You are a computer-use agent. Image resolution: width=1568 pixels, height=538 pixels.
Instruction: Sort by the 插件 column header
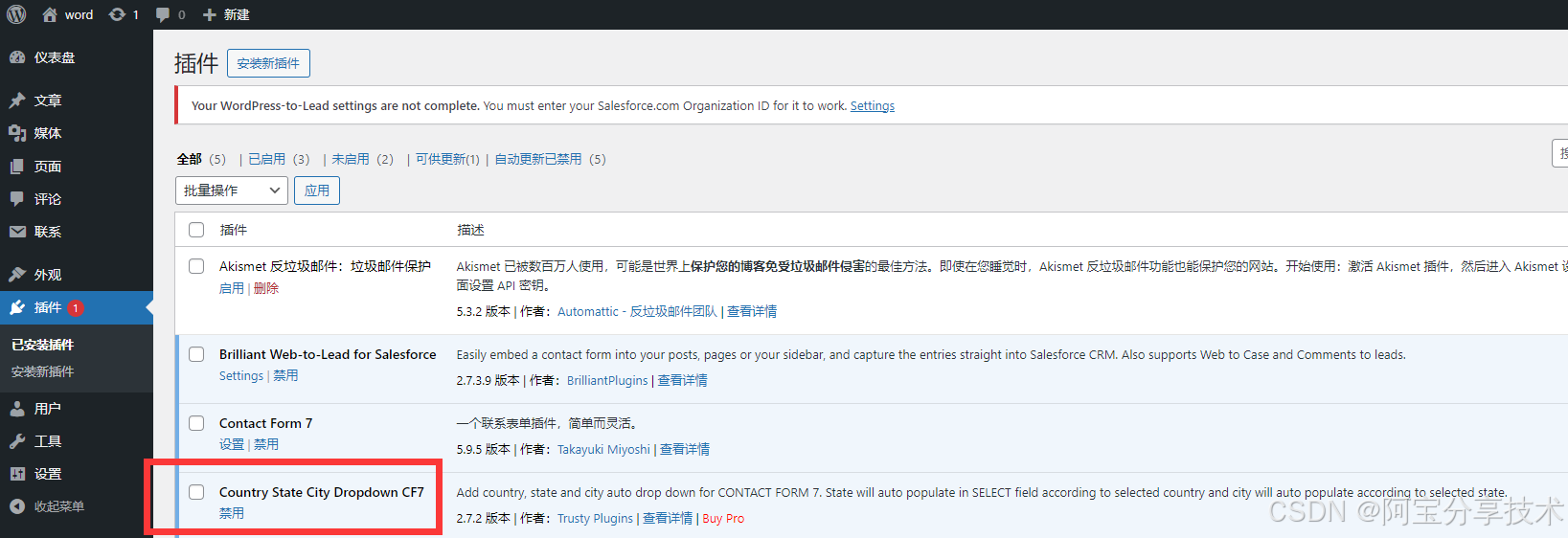coord(233,230)
